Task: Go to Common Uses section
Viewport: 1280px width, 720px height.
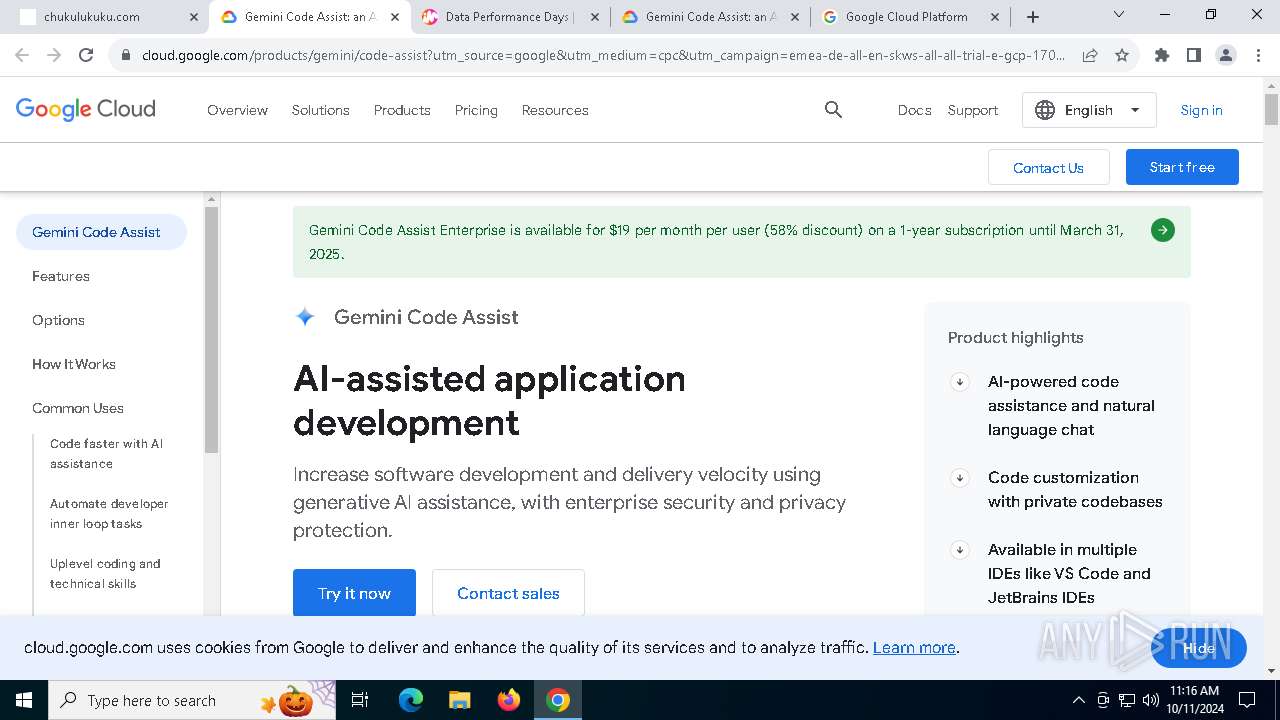Action: coord(78,408)
